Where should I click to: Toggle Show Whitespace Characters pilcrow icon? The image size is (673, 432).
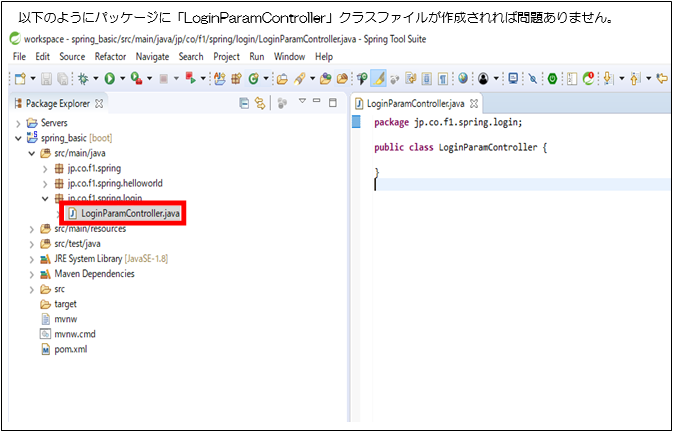pos(443,77)
